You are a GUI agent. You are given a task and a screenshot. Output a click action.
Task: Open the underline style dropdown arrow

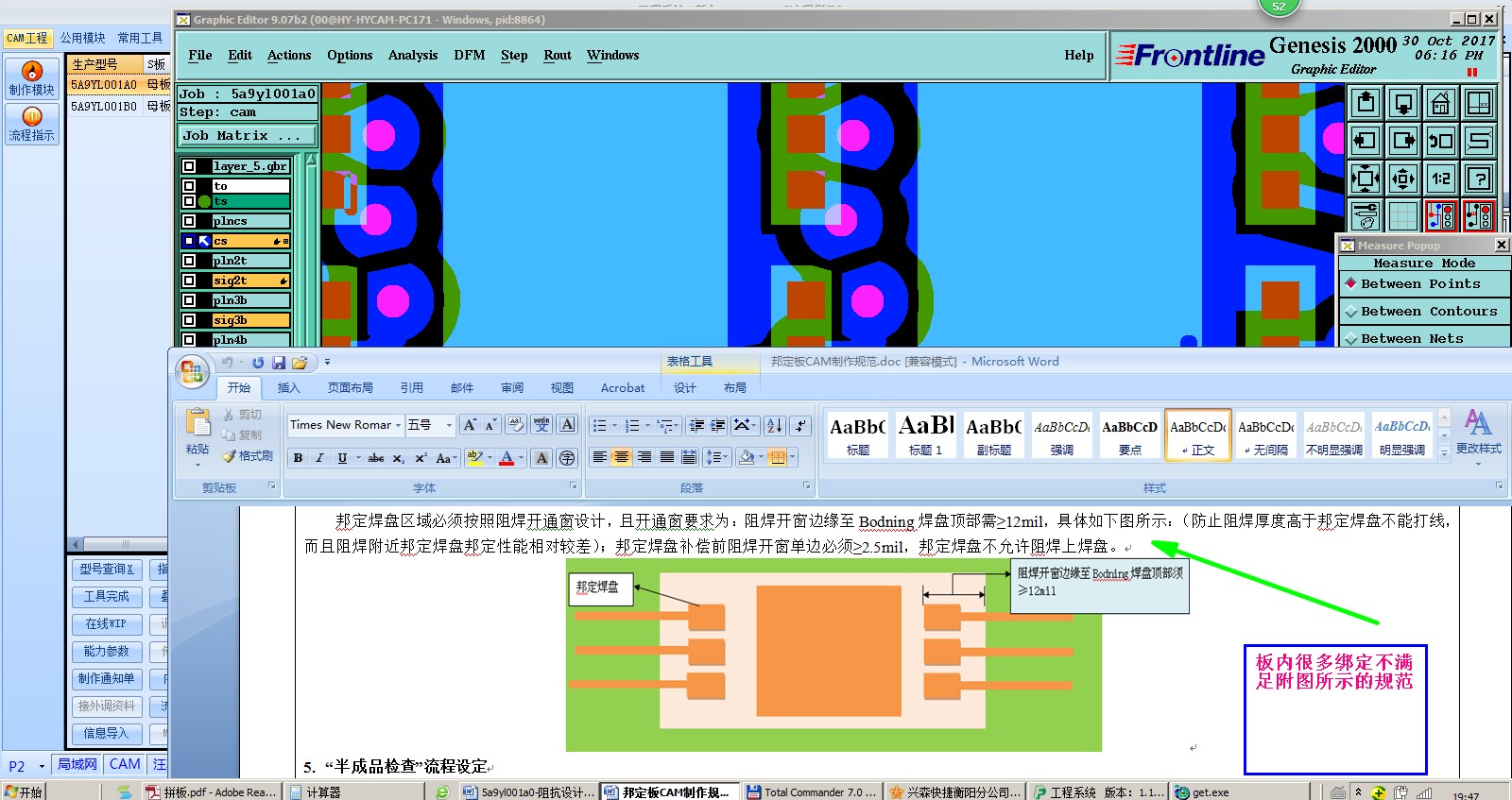click(356, 458)
